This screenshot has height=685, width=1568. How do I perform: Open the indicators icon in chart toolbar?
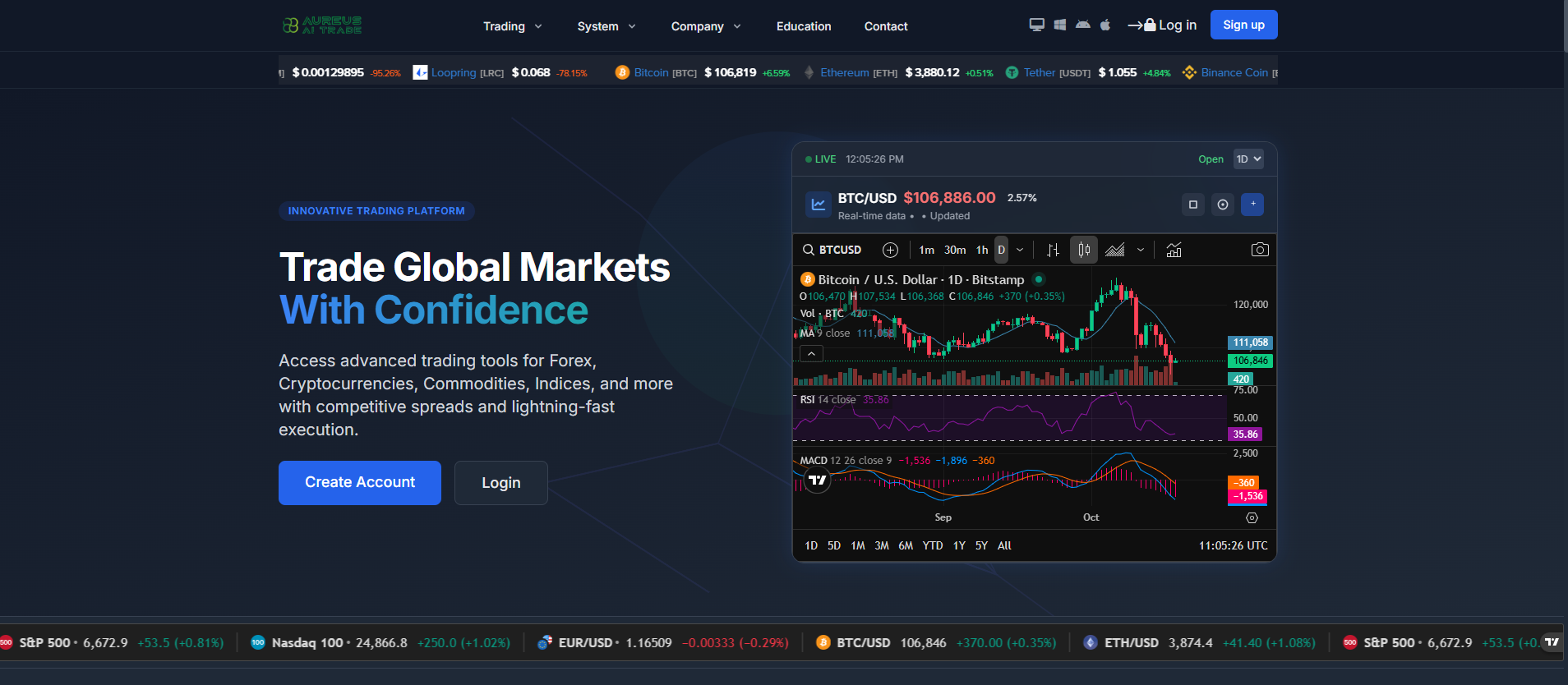pyautogui.click(x=1174, y=250)
